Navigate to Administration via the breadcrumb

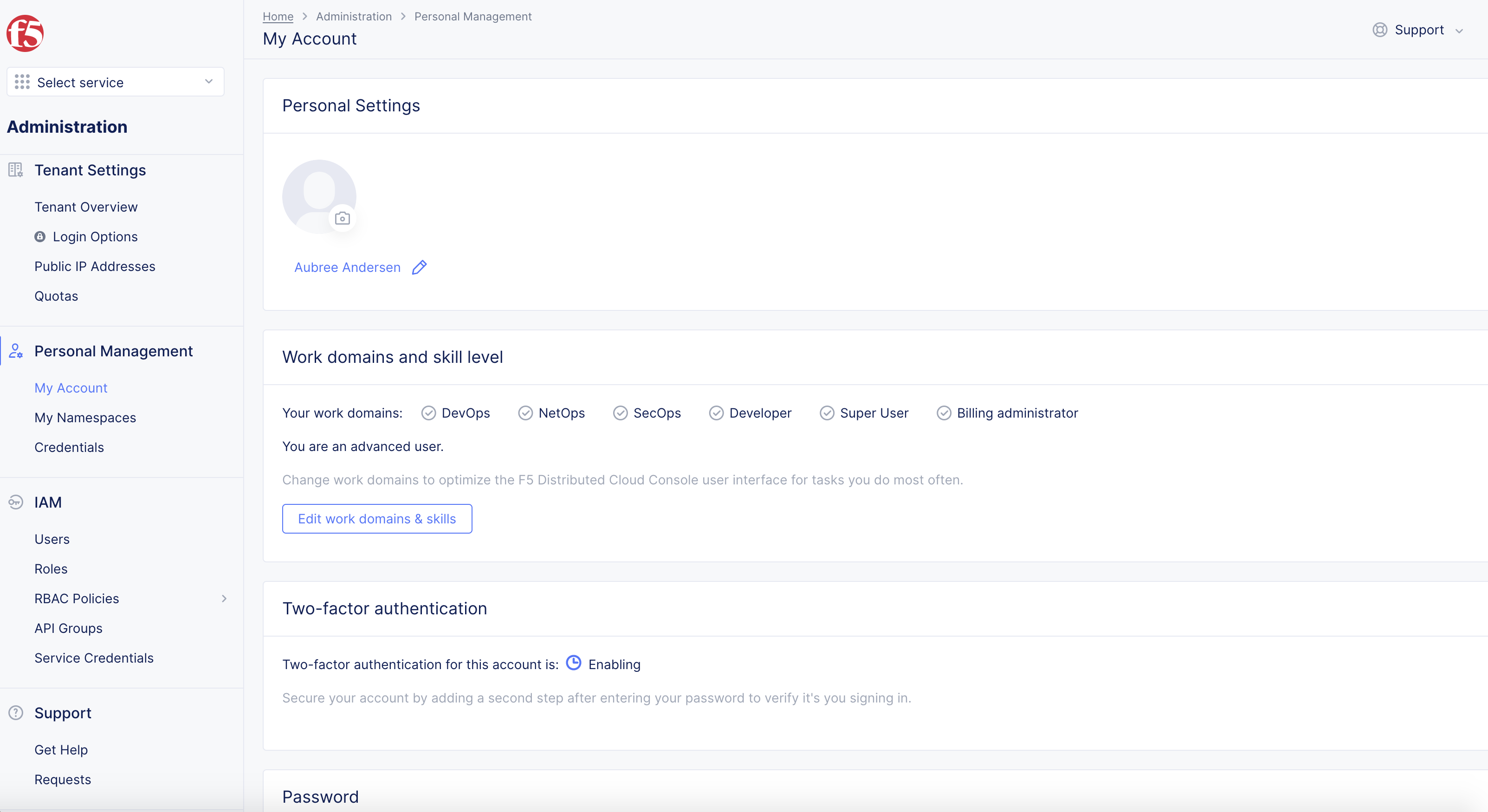(353, 16)
